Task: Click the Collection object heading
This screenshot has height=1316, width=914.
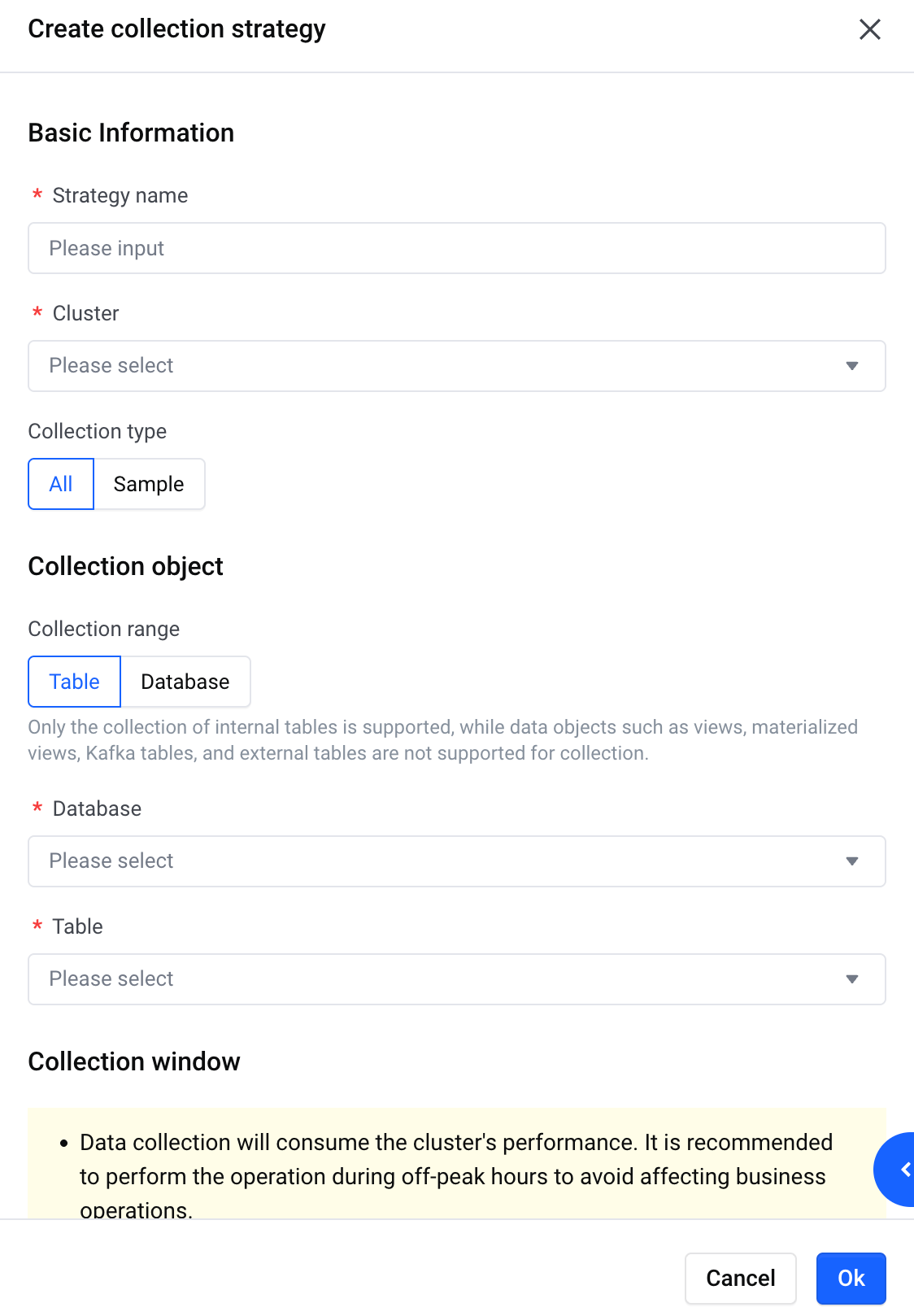Action: coord(126,566)
